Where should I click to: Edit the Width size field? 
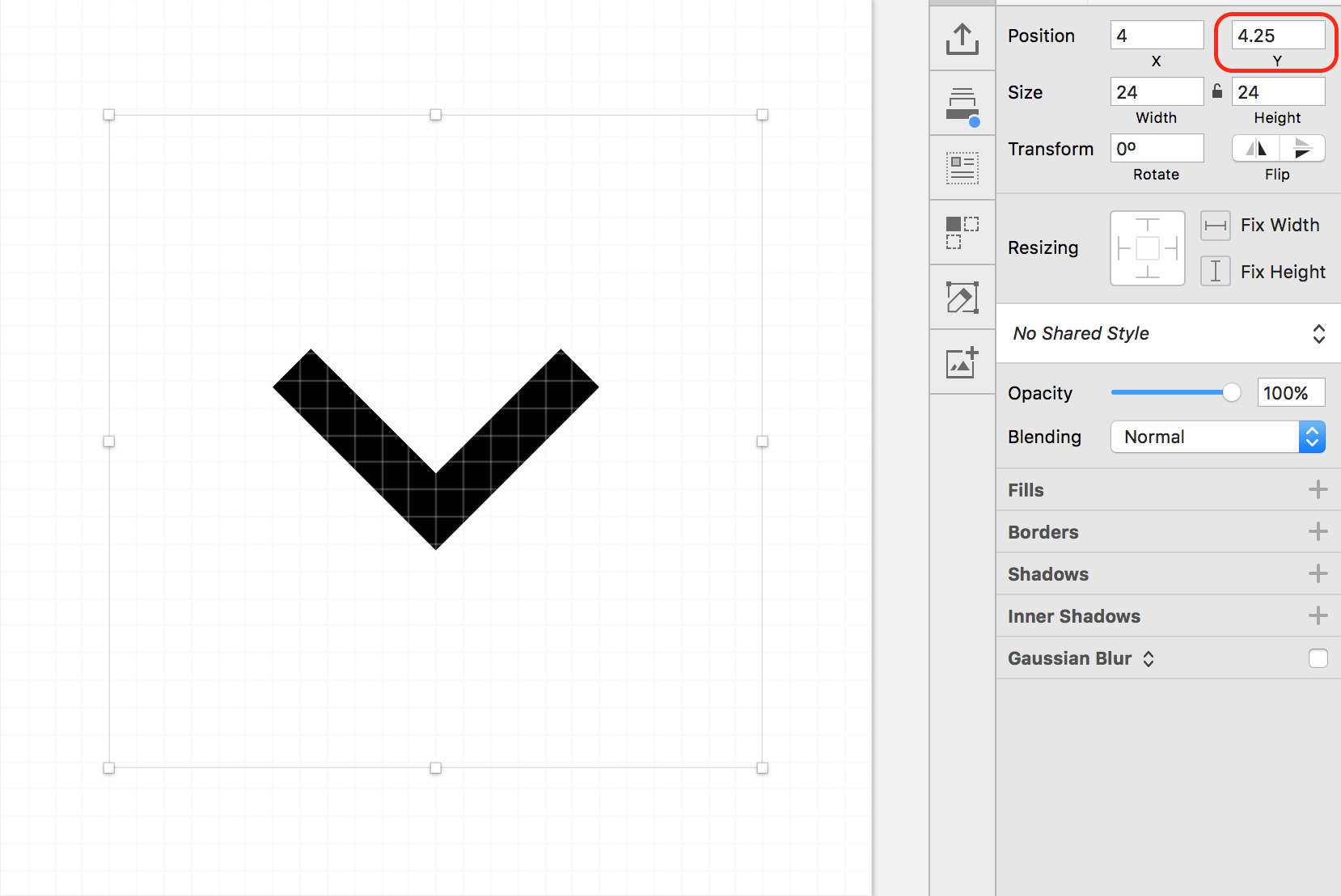[x=1157, y=91]
